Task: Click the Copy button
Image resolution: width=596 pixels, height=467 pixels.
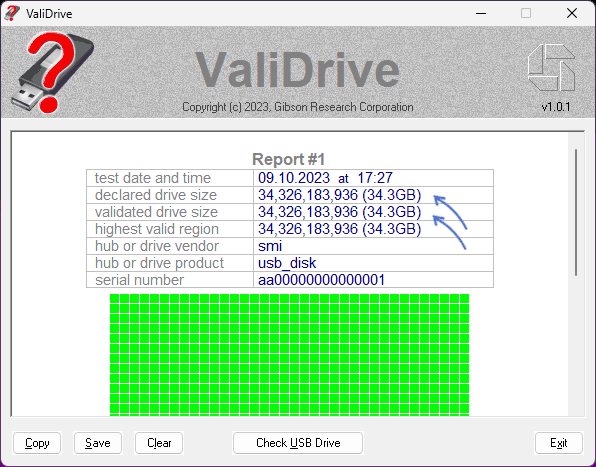Action: coord(37,443)
